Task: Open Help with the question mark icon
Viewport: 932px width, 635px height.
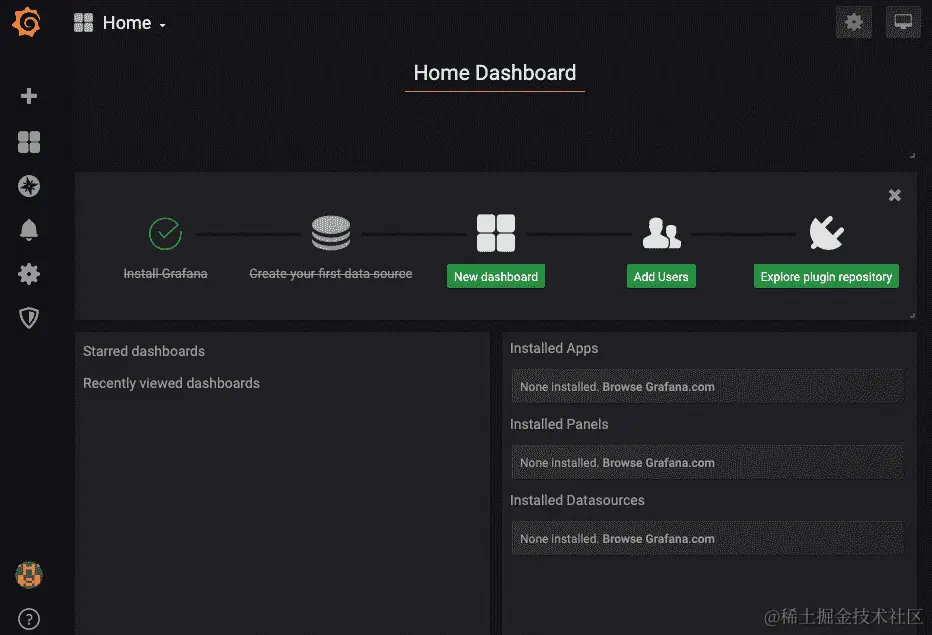Action: click(x=28, y=618)
